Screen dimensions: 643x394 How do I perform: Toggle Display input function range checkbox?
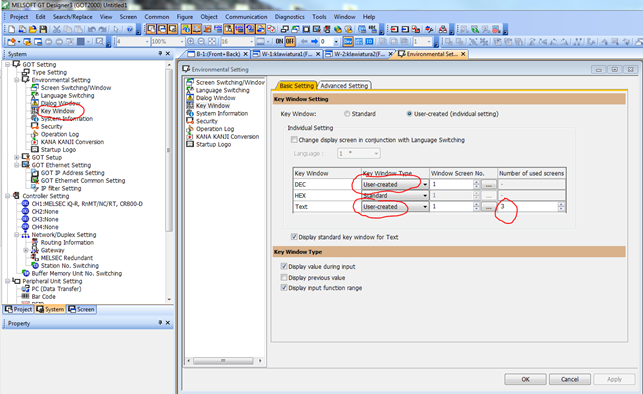[284, 288]
